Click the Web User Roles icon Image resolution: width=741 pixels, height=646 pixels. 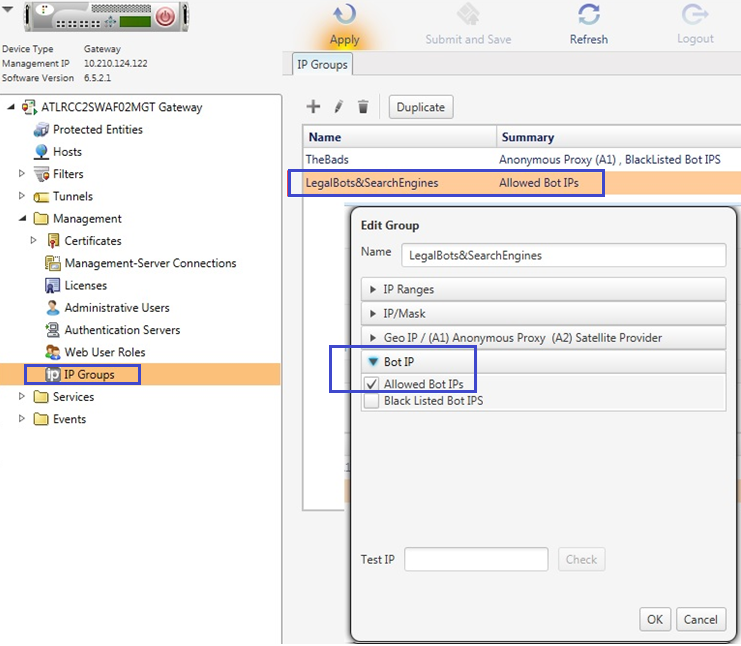click(52, 352)
